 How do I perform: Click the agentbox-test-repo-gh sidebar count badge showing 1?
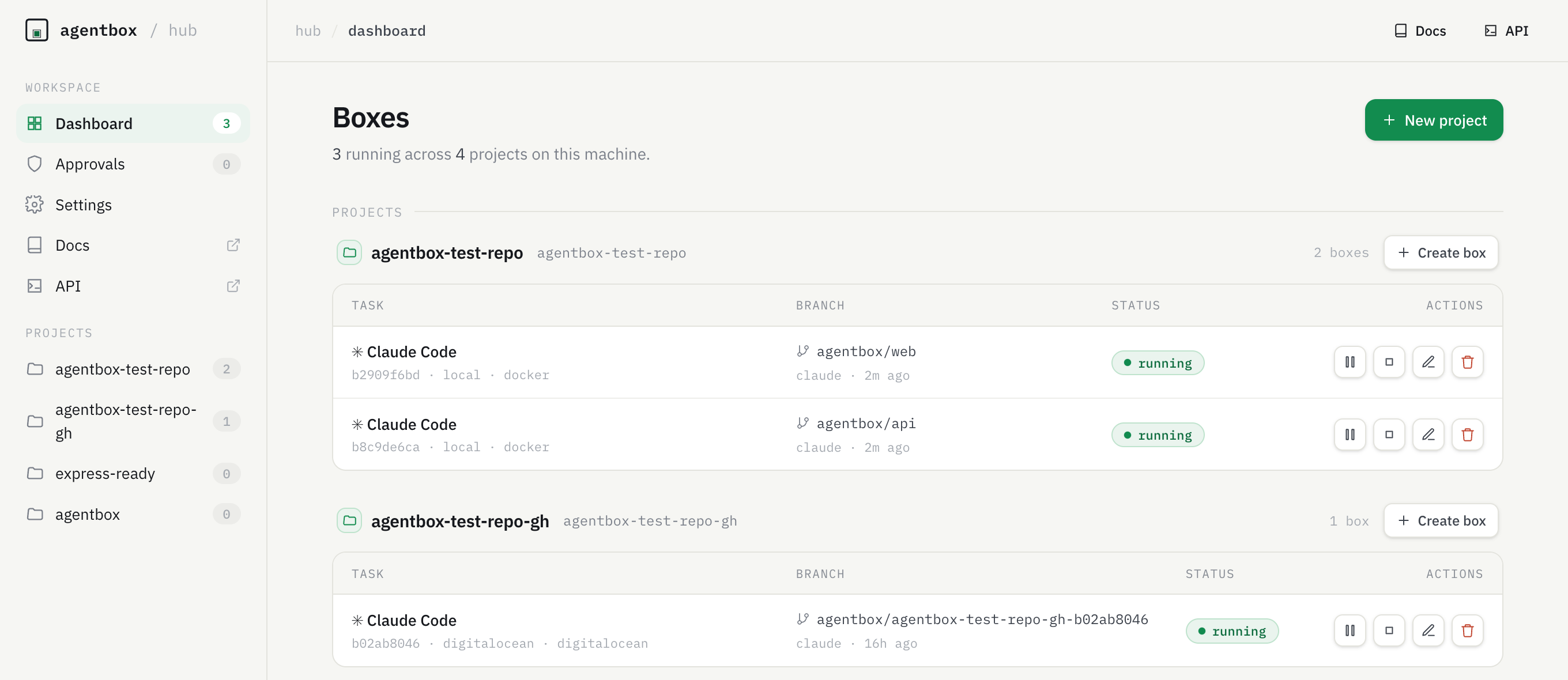click(227, 421)
